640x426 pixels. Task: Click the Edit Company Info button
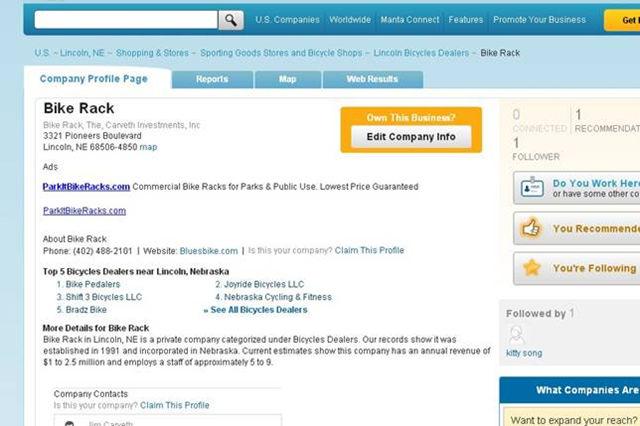click(411, 137)
